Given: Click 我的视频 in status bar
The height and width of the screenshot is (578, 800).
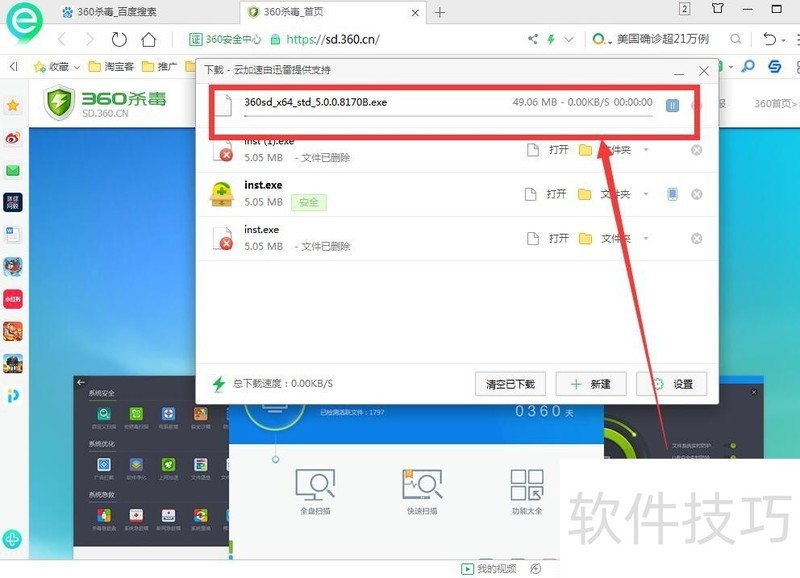Looking at the screenshot, I should pyautogui.click(x=489, y=568).
